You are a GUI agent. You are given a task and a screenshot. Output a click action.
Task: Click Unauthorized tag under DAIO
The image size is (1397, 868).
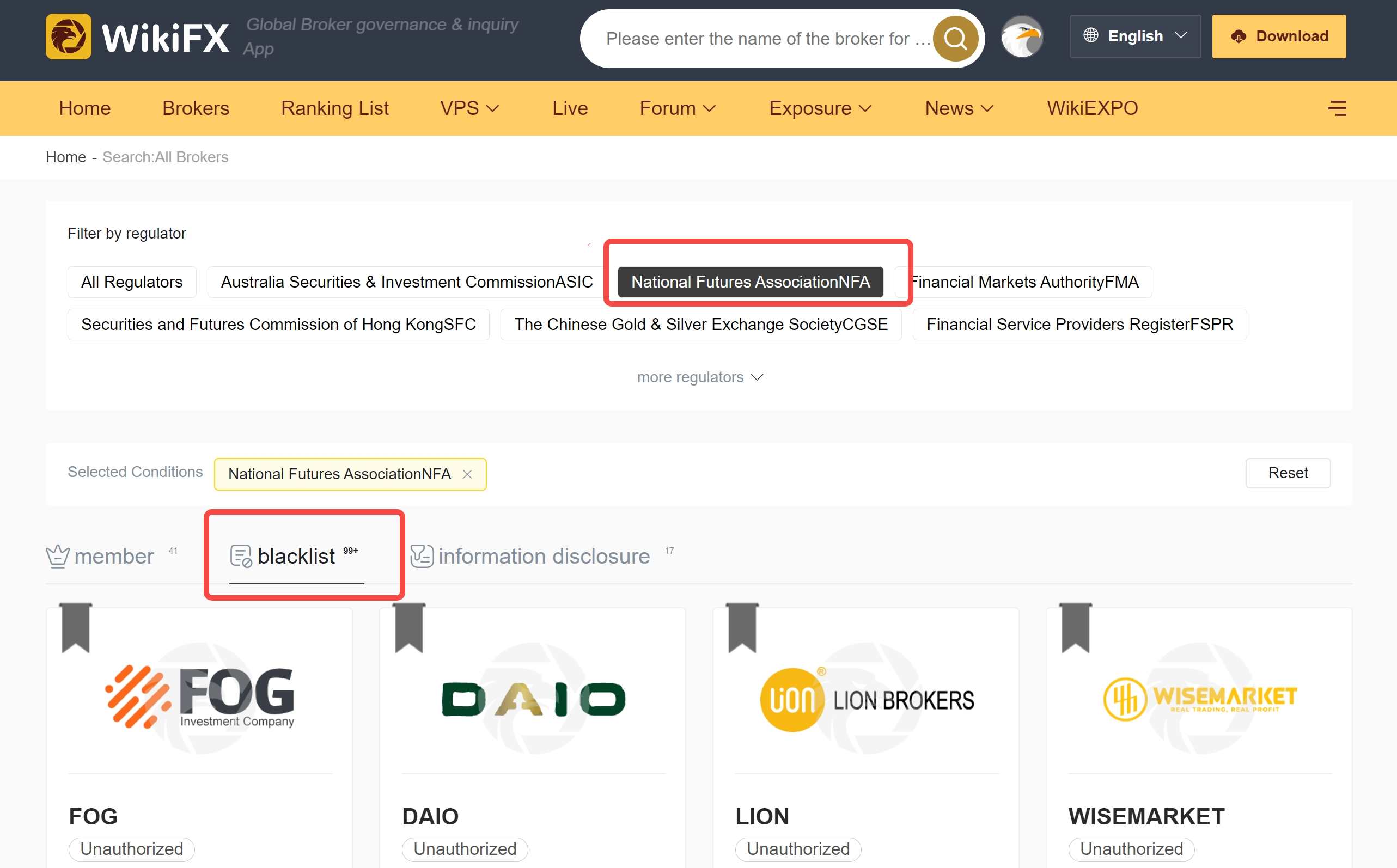click(x=465, y=849)
